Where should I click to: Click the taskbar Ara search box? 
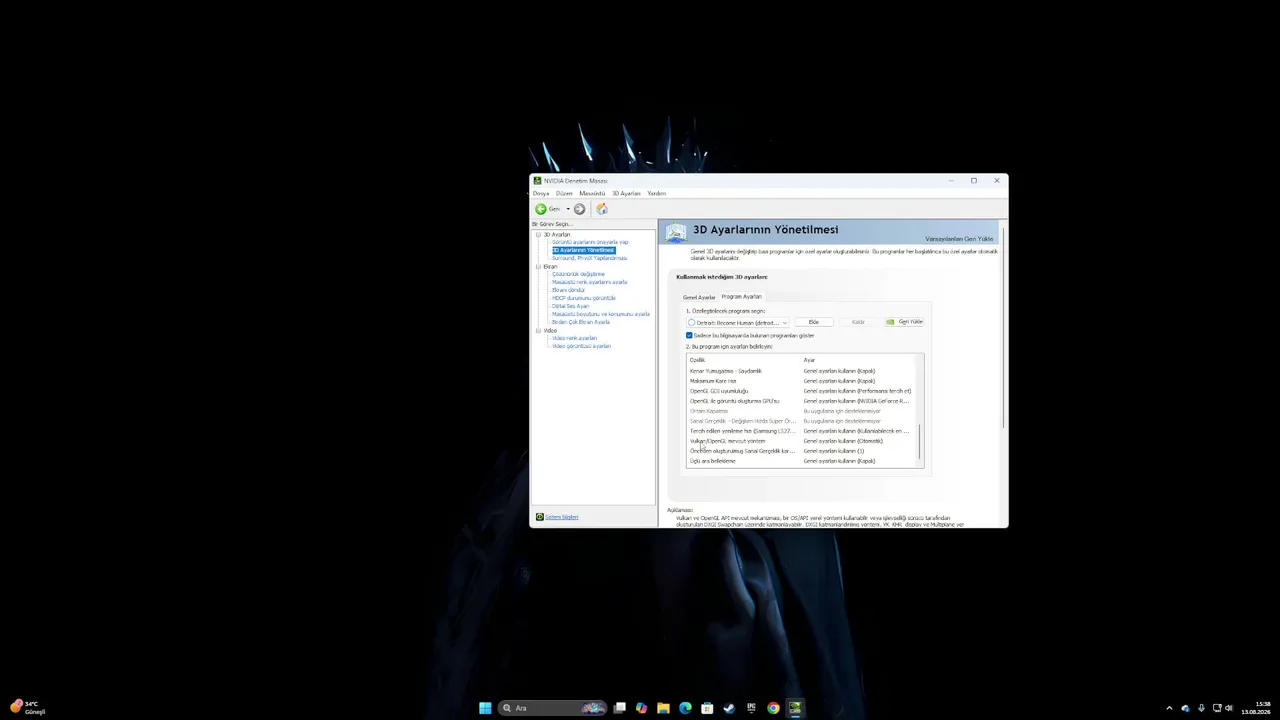click(553, 708)
